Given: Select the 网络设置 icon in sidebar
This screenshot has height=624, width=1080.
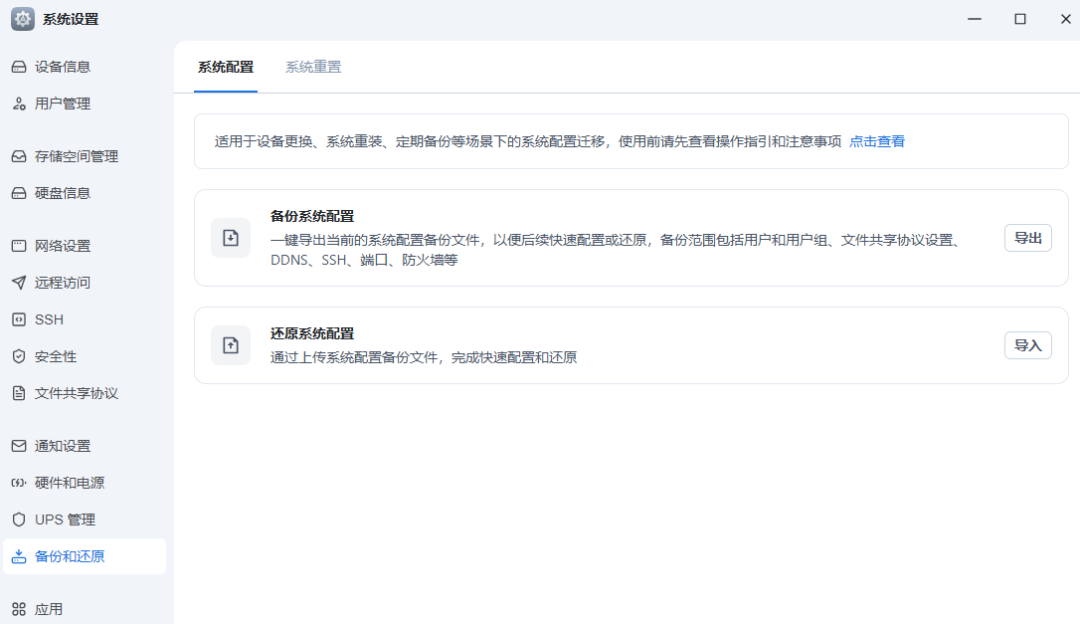Looking at the screenshot, I should [18, 246].
